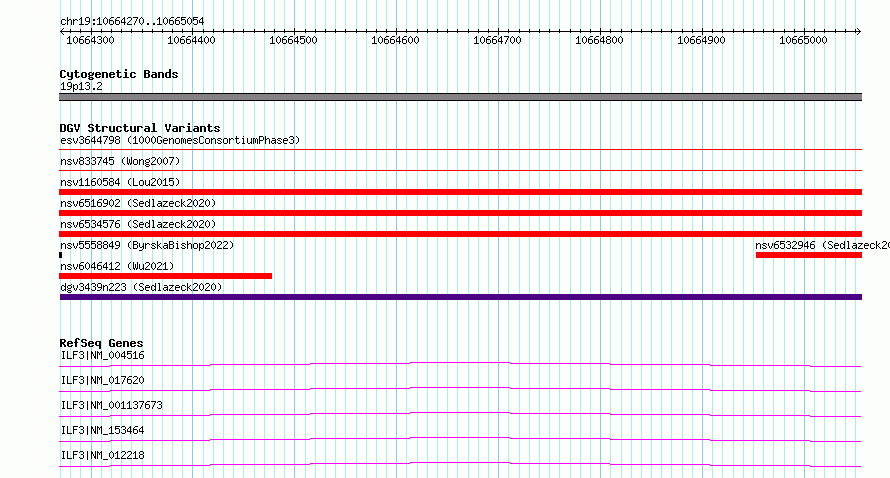Viewport: 890px width, 478px height.
Task: Click the magenta line of ILF3|NM_001137673
Action: click(460, 414)
